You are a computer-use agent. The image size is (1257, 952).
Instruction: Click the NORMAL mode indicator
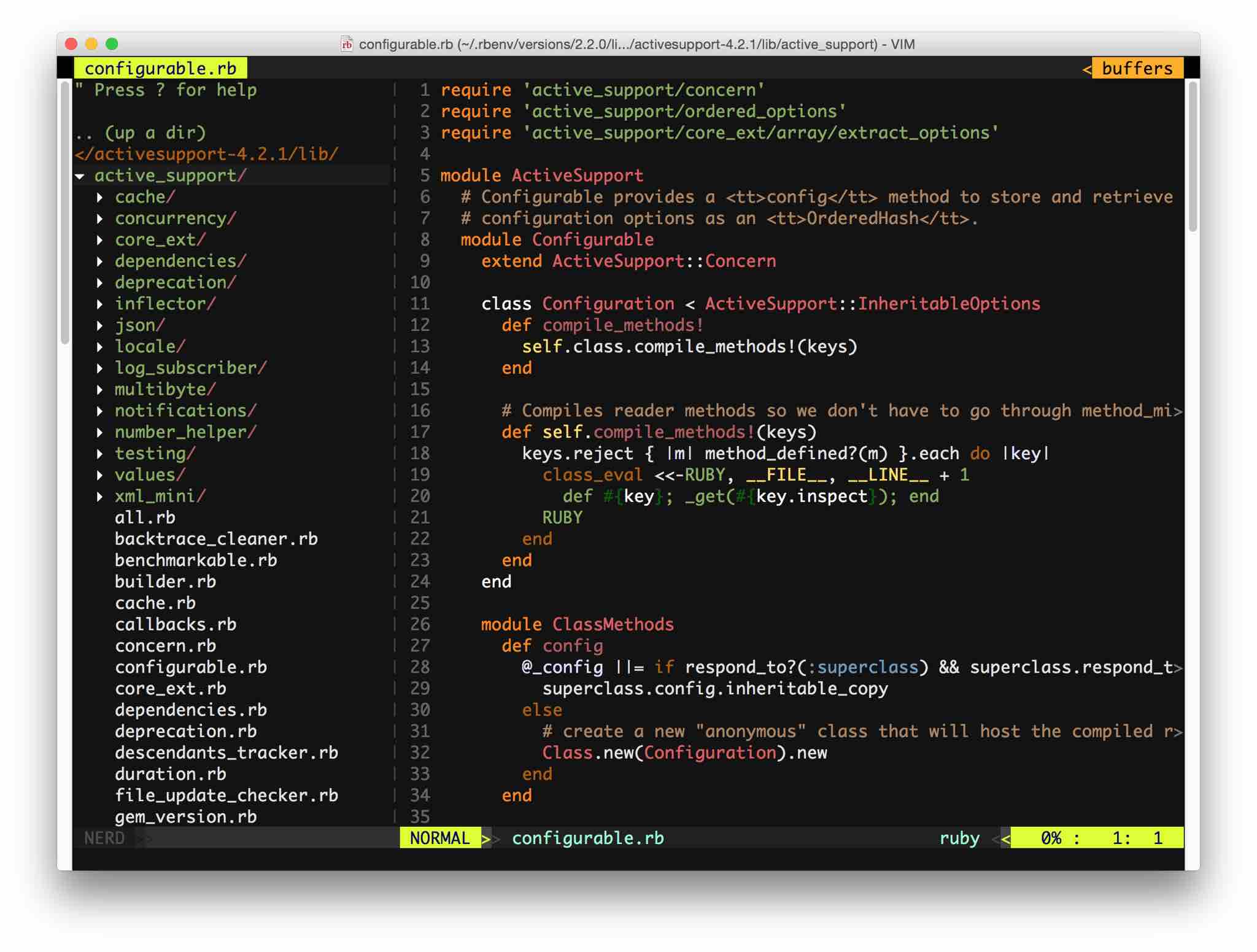coord(439,838)
